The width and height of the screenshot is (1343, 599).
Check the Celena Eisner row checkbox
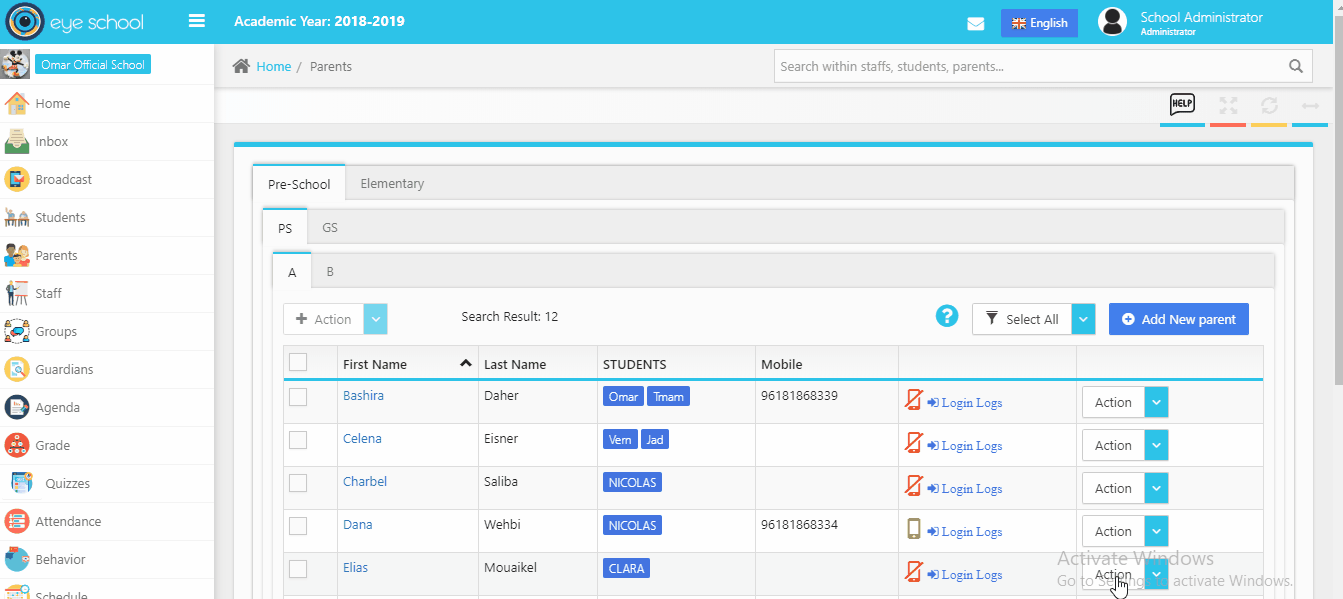pos(298,440)
